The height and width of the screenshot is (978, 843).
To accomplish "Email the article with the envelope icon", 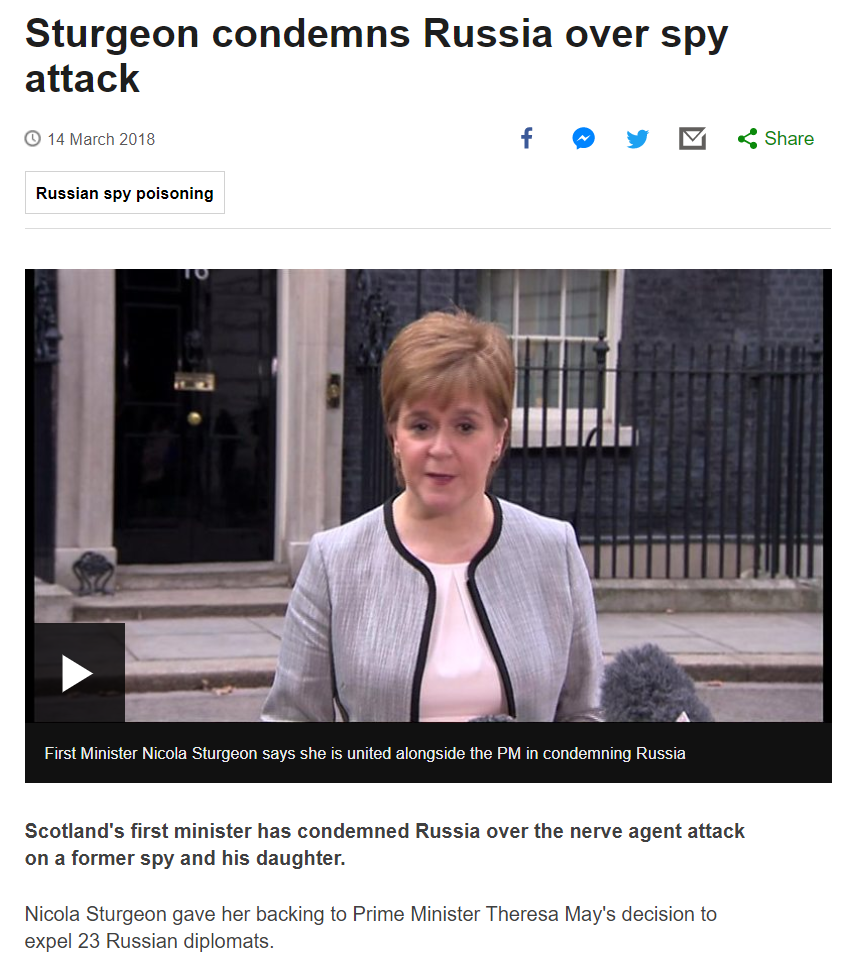I will (x=692, y=138).
